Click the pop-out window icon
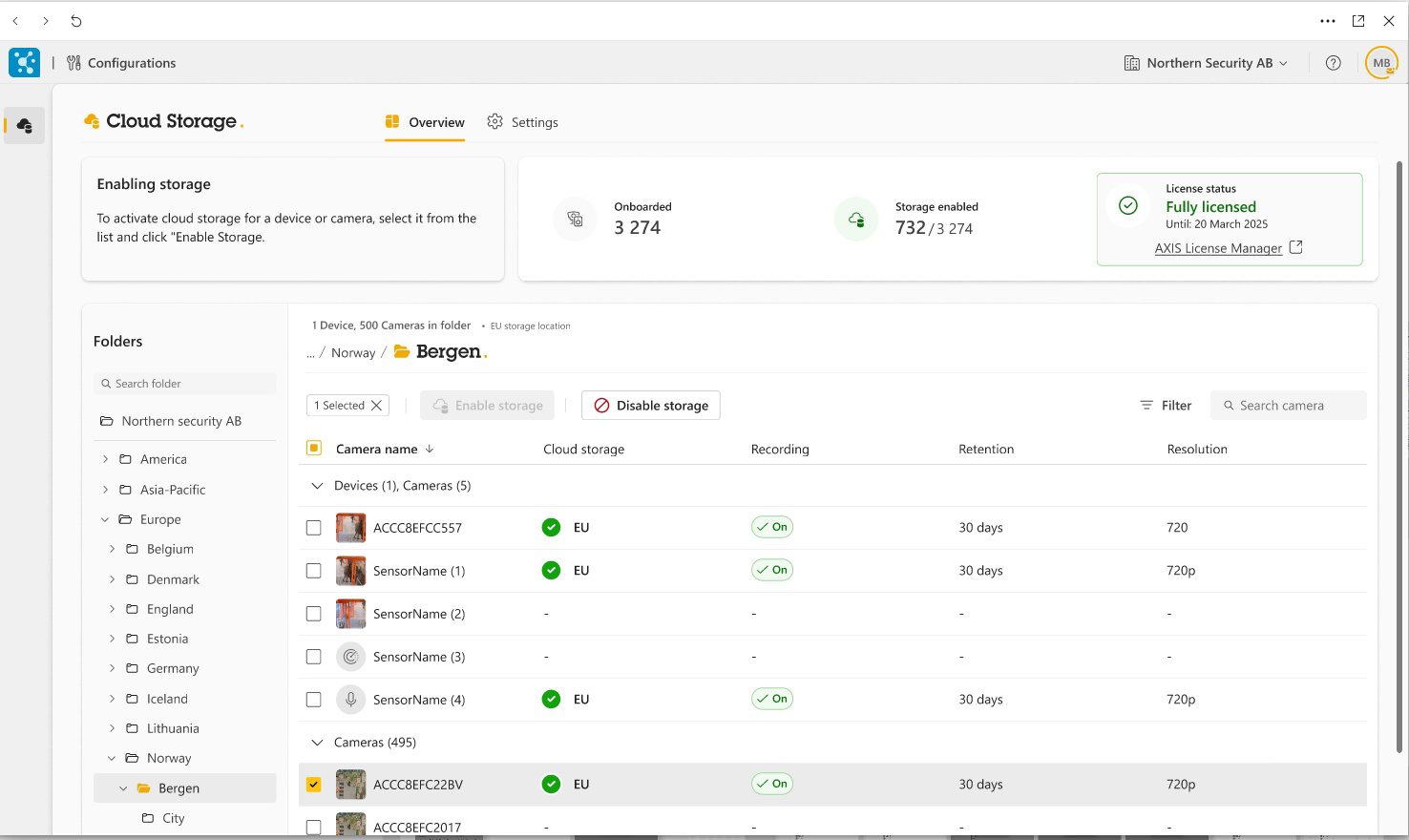 pyautogui.click(x=1358, y=20)
